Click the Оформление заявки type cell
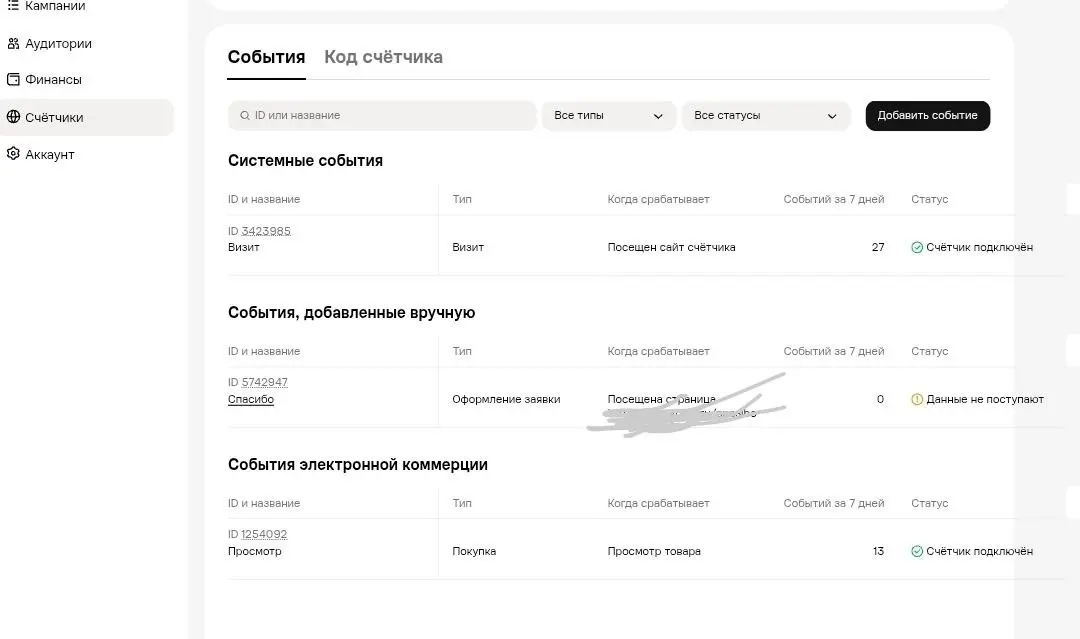Viewport: 1080px width, 639px height. pos(506,399)
